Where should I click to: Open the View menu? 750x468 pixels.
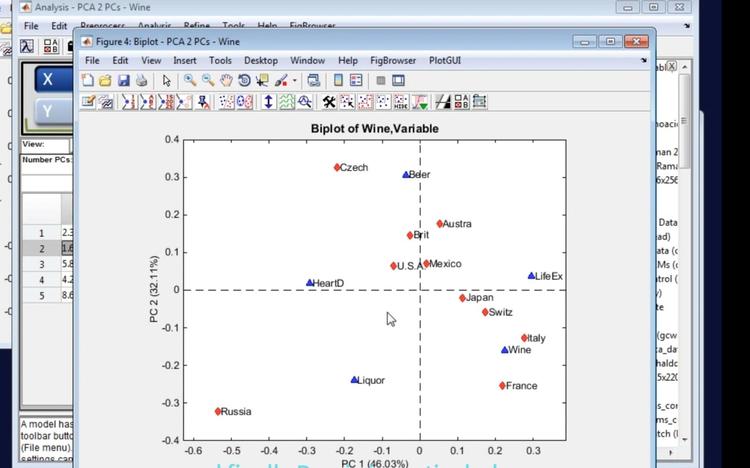click(151, 60)
